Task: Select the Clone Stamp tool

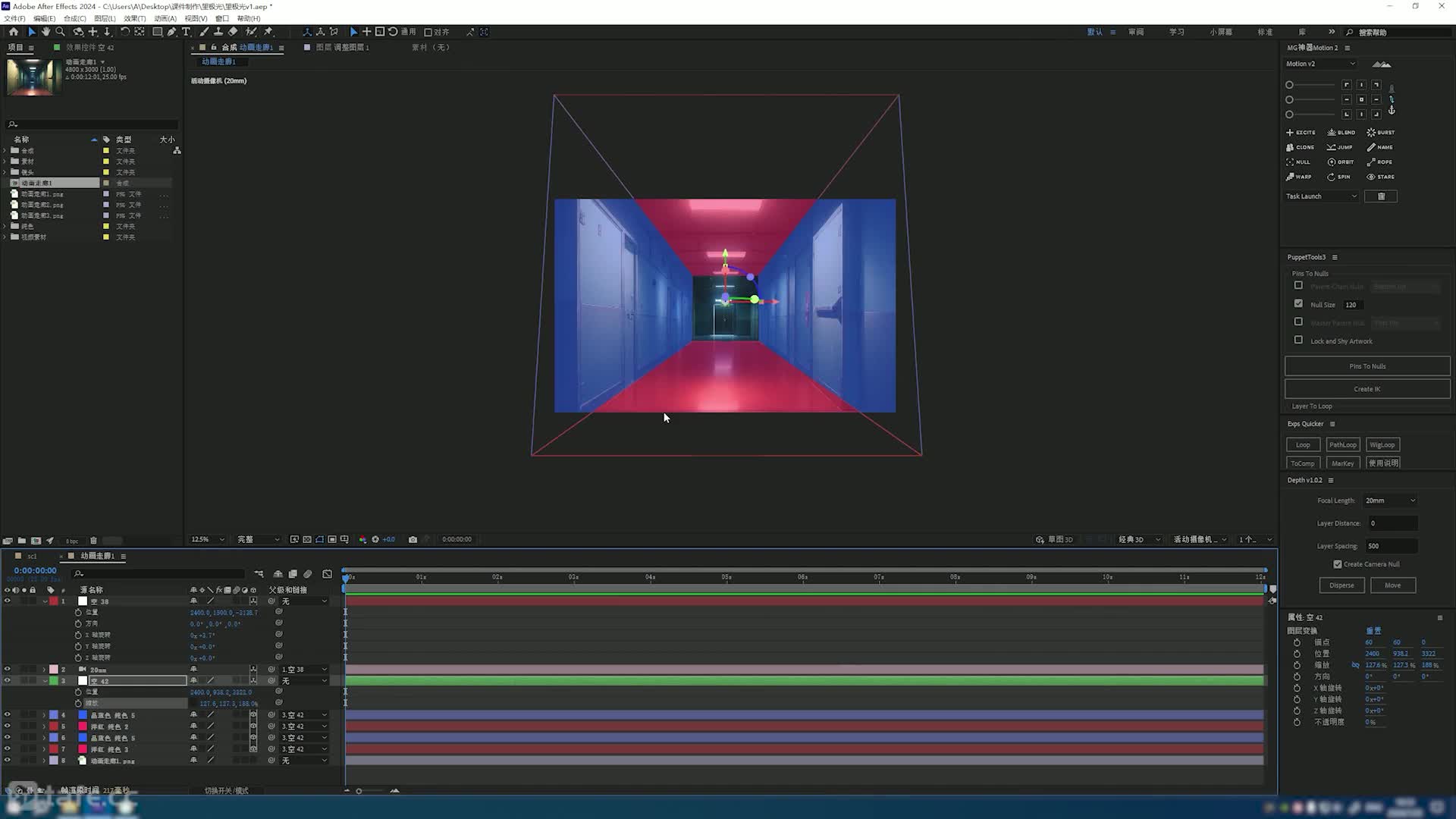Action: click(218, 32)
